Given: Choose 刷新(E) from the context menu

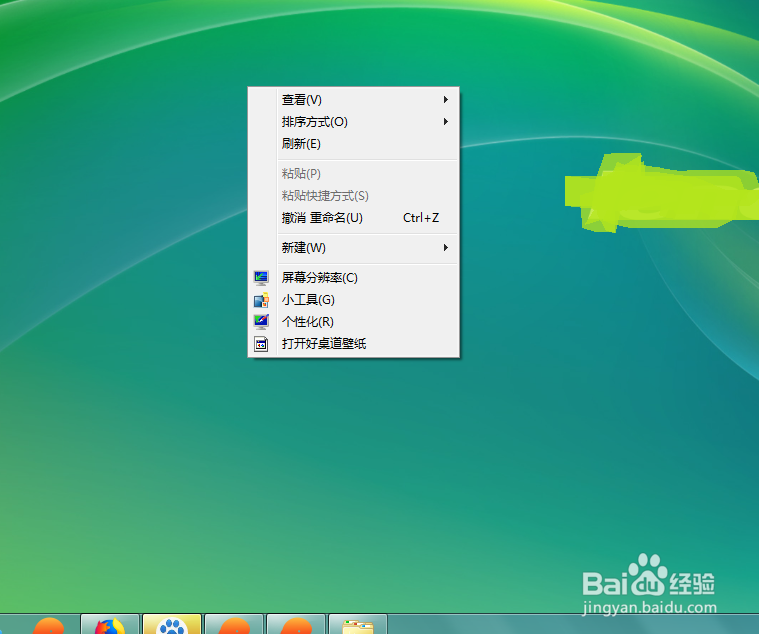Looking at the screenshot, I should pyautogui.click(x=353, y=144).
